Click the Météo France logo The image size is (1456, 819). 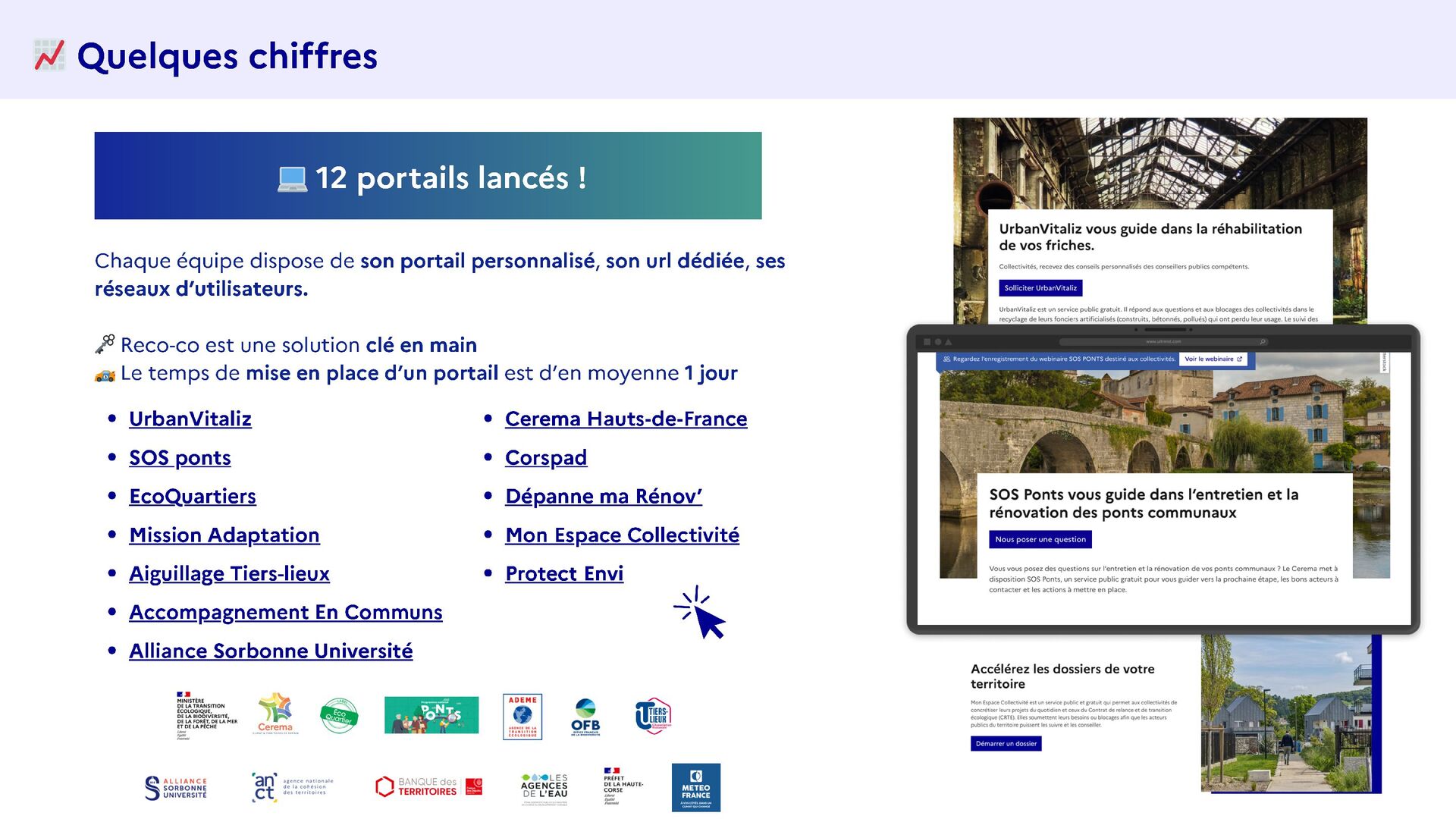696,788
